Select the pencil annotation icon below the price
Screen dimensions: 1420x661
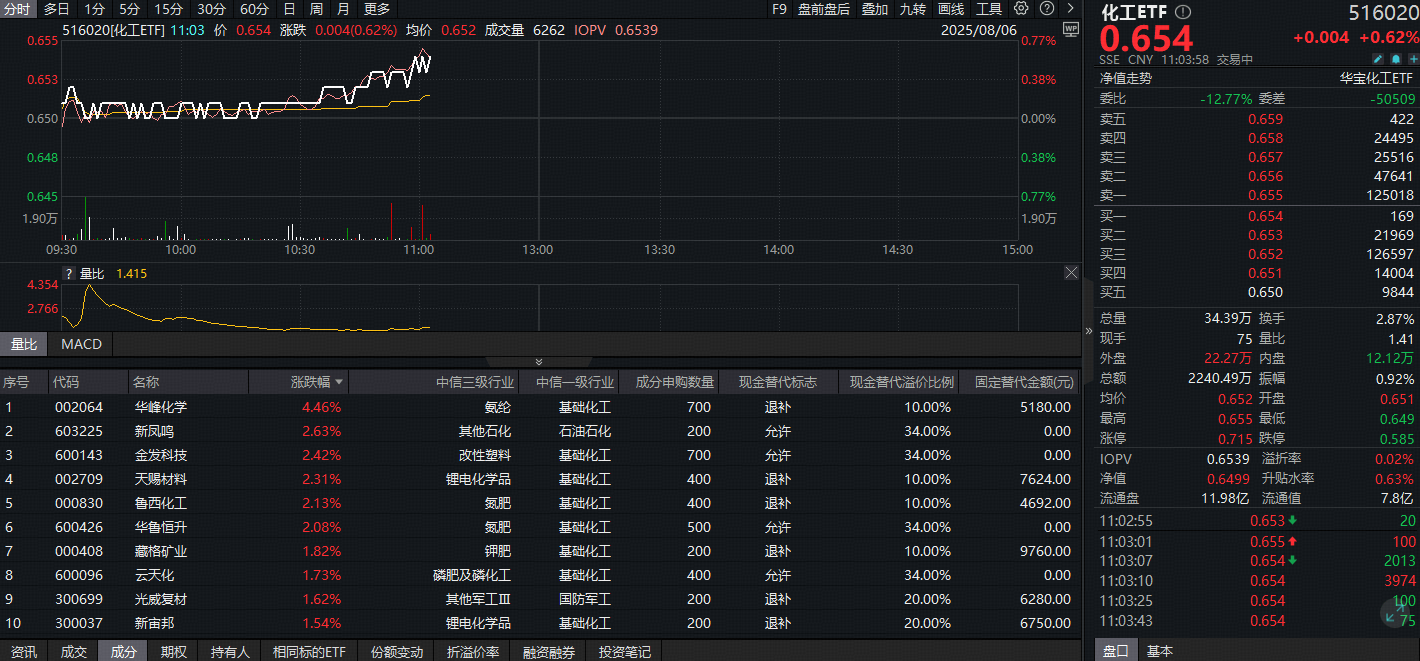(x=1378, y=59)
